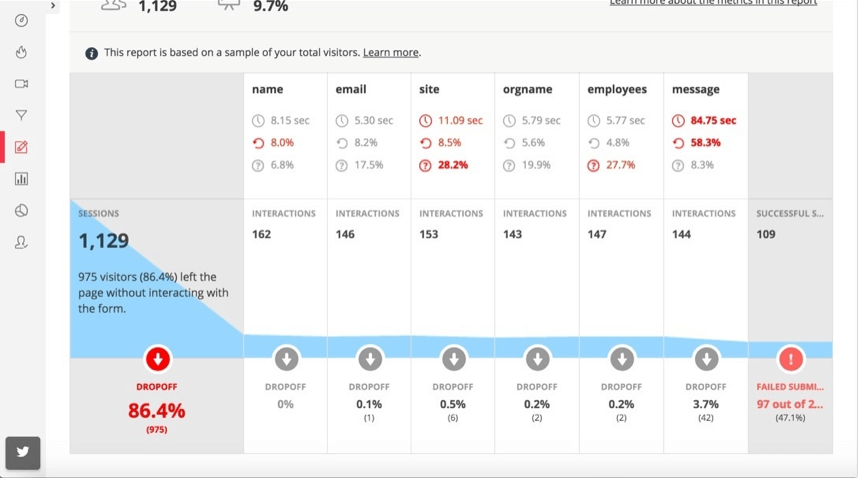
Task: Select the email column header
Action: pyautogui.click(x=351, y=89)
